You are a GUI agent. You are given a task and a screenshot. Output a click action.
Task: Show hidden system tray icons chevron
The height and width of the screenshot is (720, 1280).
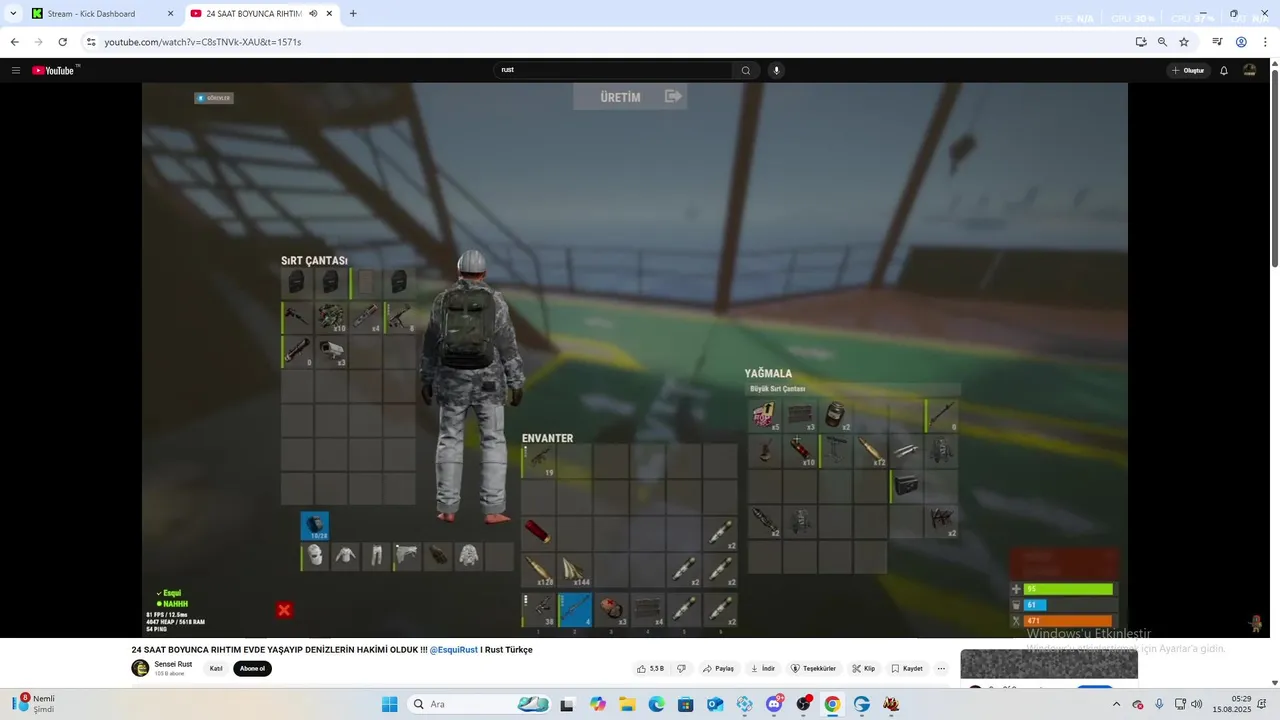tap(1117, 704)
